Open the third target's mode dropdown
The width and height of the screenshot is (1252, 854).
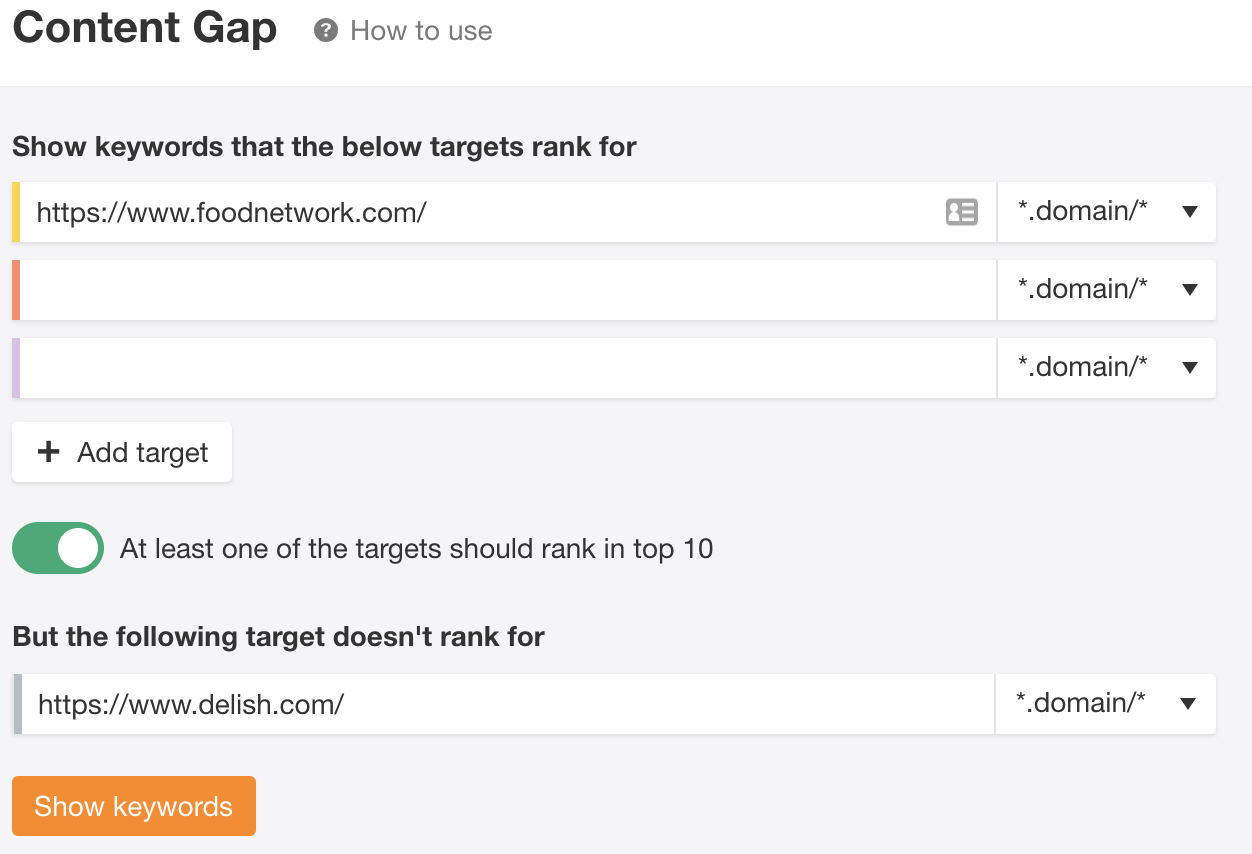pyautogui.click(x=1106, y=368)
